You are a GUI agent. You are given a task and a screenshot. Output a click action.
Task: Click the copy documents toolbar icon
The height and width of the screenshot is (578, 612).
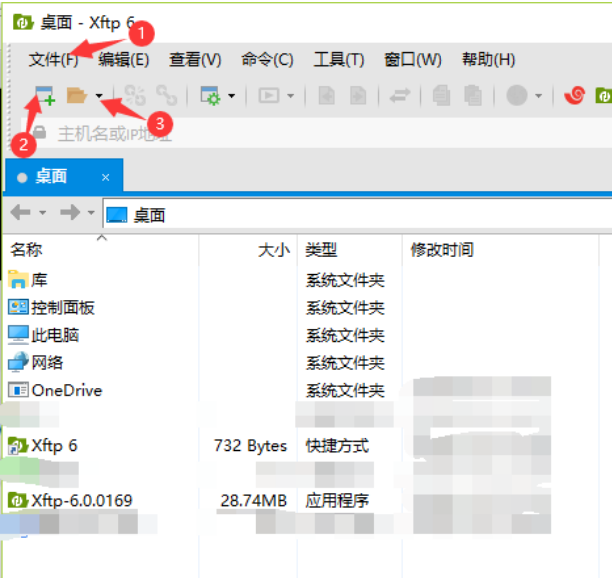pyautogui.click(x=441, y=96)
